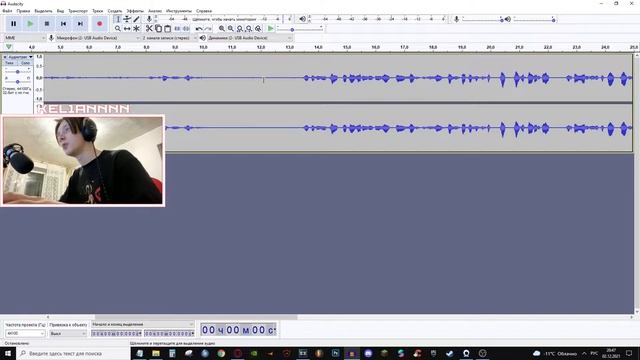Click the Undo arrow

pyautogui.click(x=199, y=29)
